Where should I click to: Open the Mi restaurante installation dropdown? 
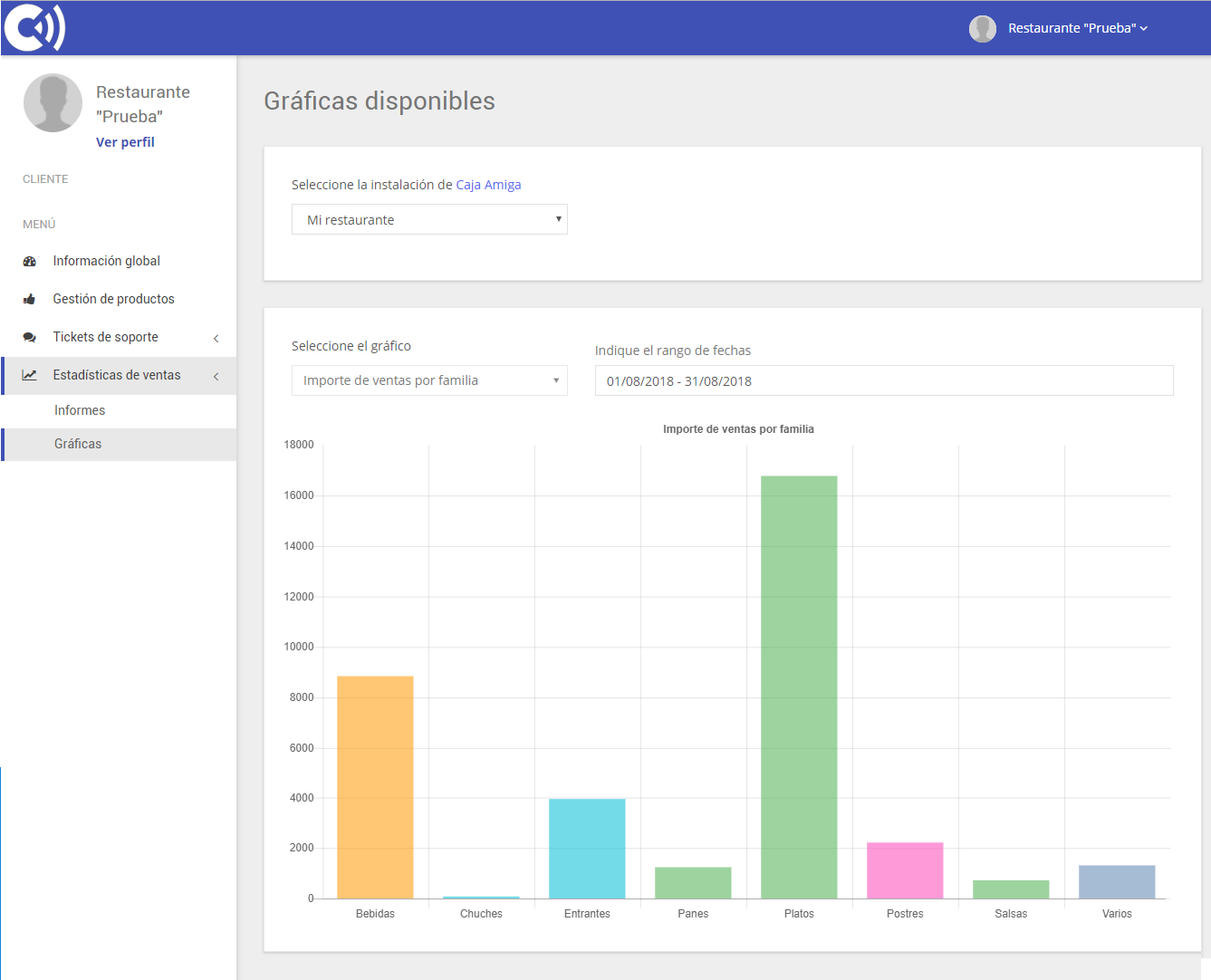pyautogui.click(x=429, y=220)
